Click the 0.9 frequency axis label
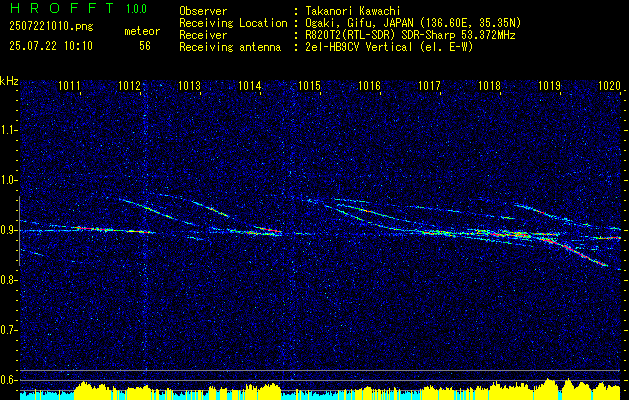This screenshot has height=400, width=629. pyautogui.click(x=9, y=230)
